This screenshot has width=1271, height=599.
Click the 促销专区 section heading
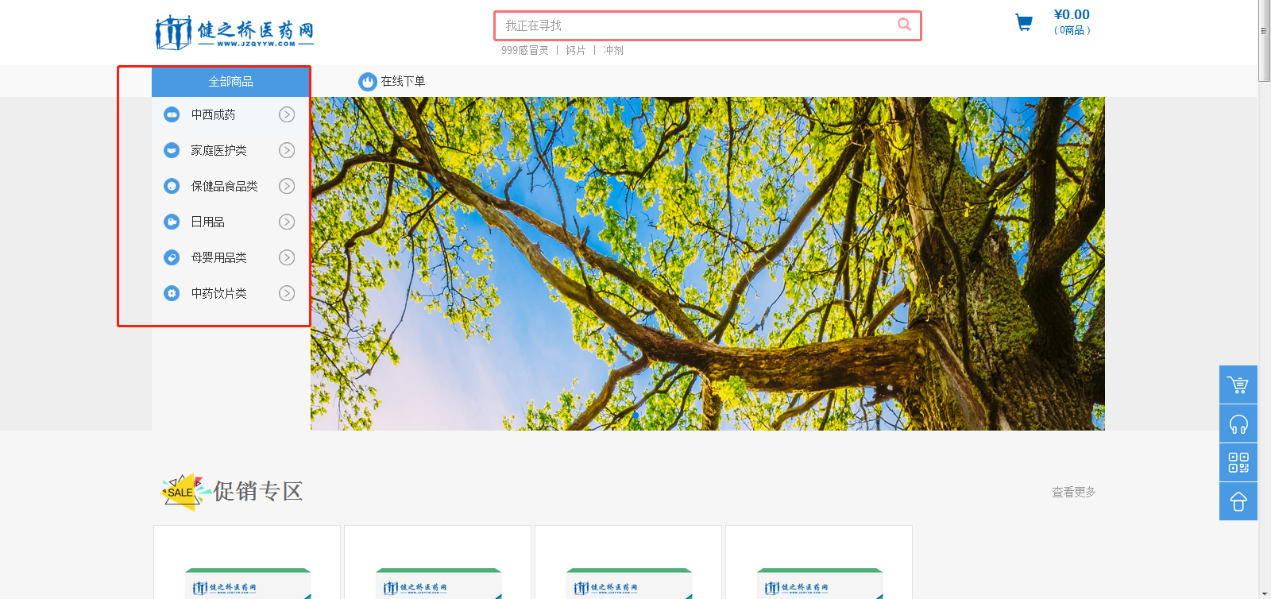(258, 491)
